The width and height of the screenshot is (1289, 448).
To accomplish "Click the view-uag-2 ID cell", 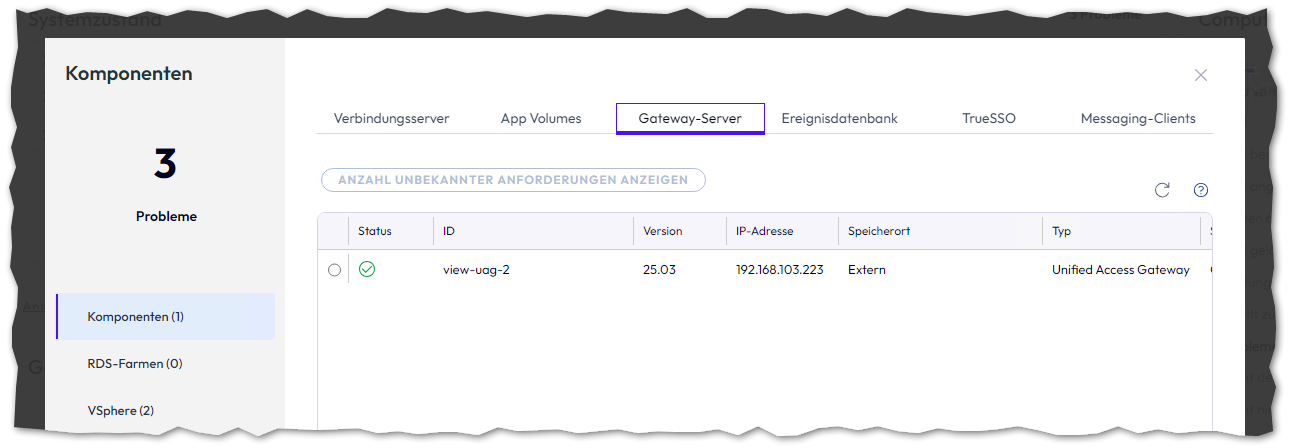I will 476,270.
